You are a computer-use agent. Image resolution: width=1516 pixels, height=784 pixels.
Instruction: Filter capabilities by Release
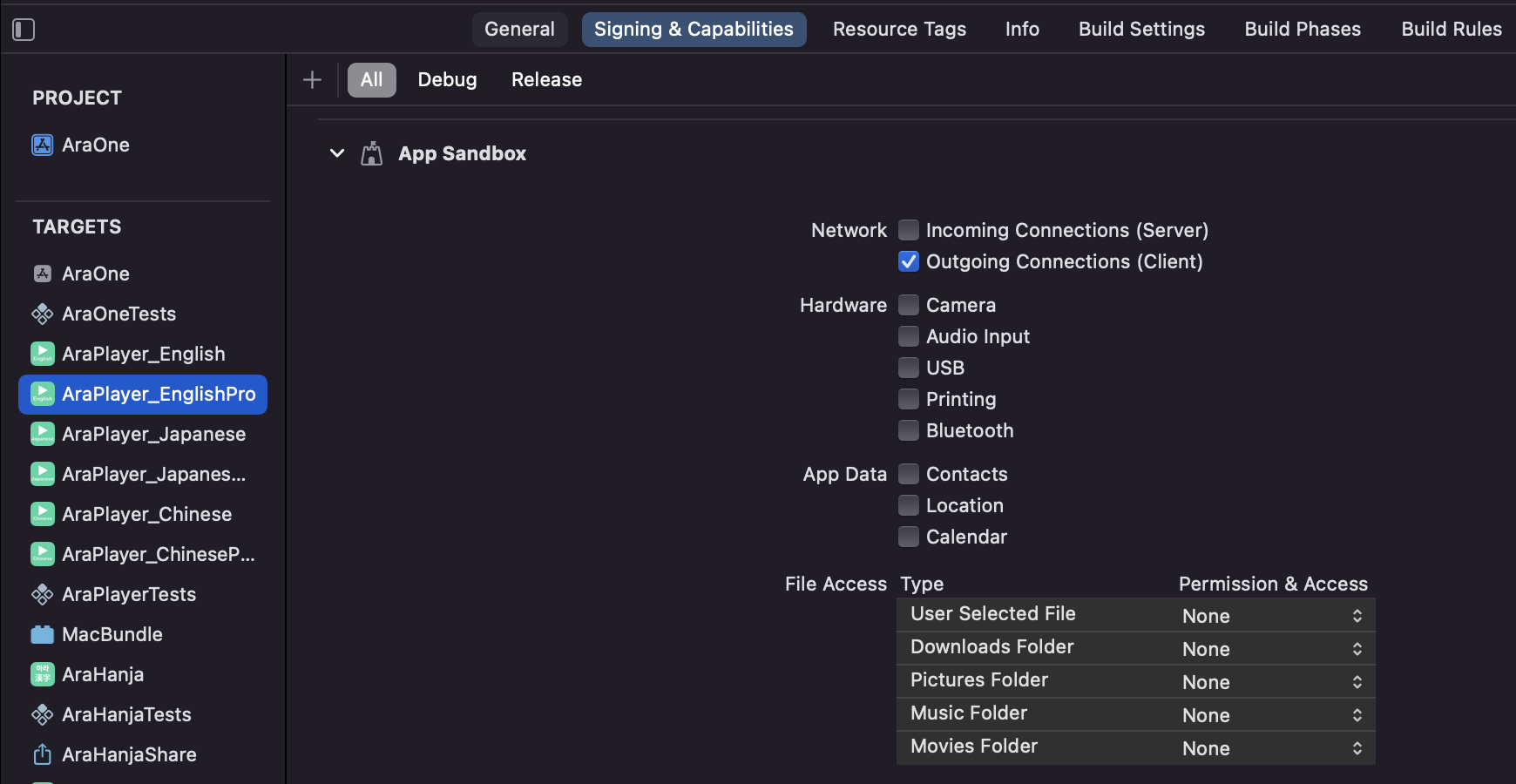[x=546, y=80]
